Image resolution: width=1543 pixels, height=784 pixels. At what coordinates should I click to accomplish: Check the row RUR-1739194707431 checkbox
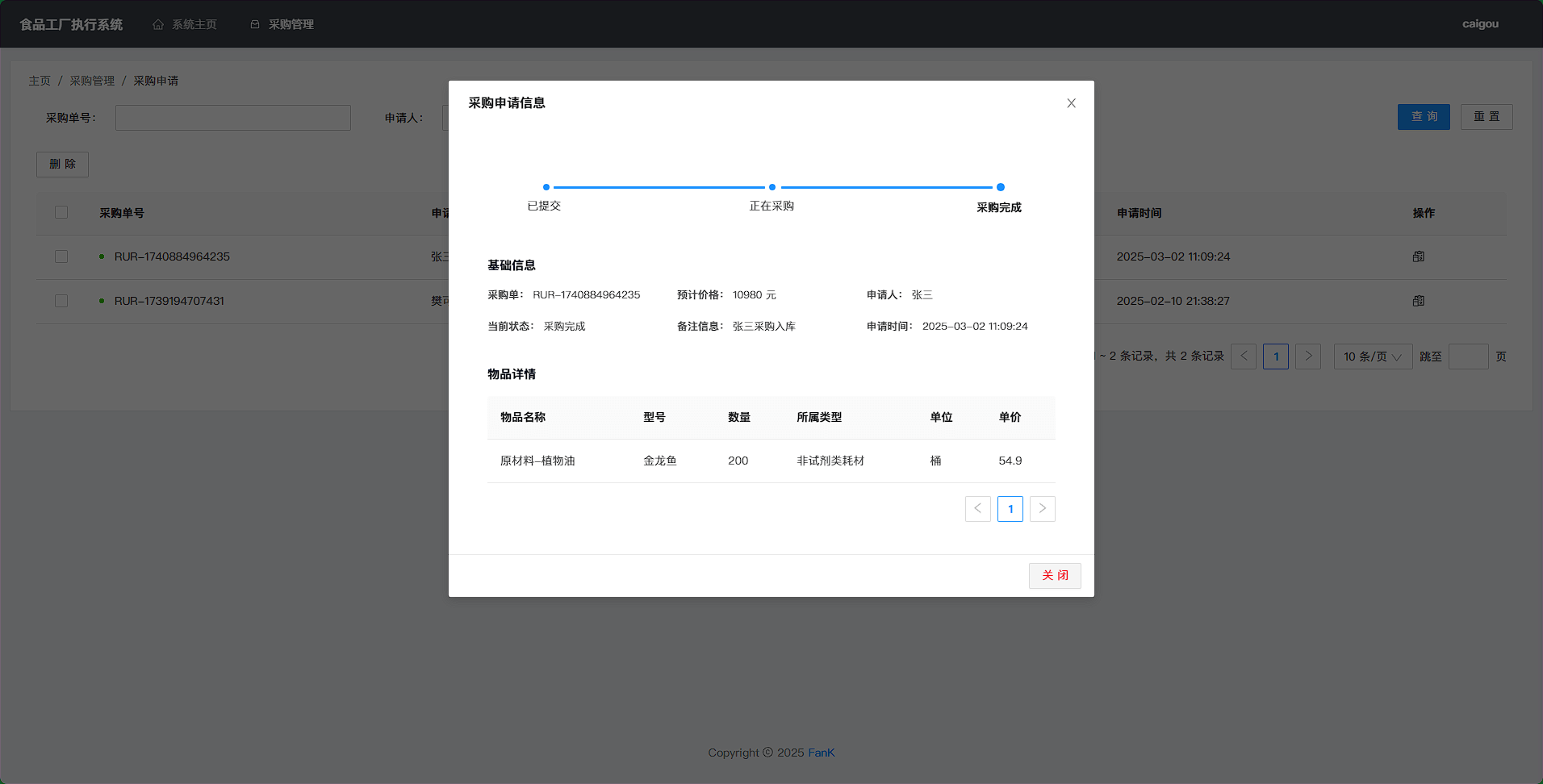[61, 301]
